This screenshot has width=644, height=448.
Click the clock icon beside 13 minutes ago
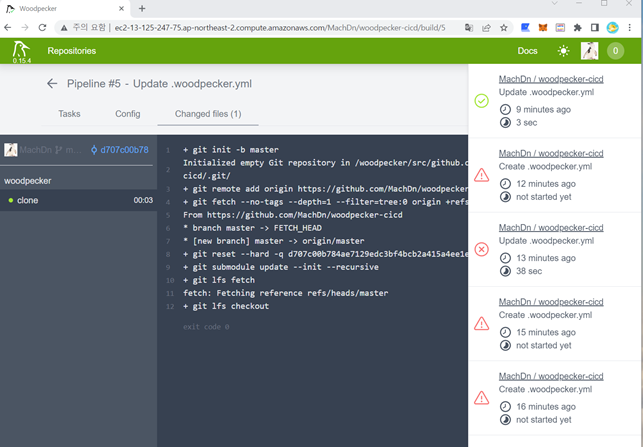(x=505, y=258)
